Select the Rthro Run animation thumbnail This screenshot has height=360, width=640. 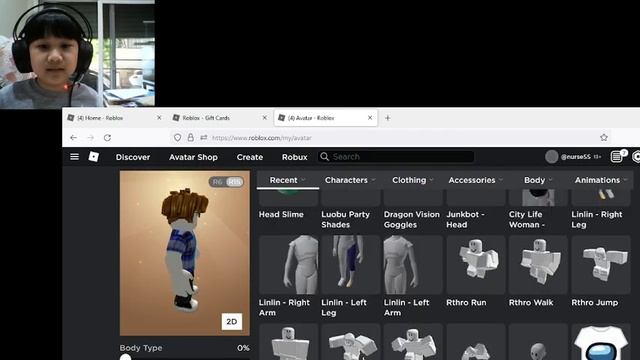pos(476,264)
